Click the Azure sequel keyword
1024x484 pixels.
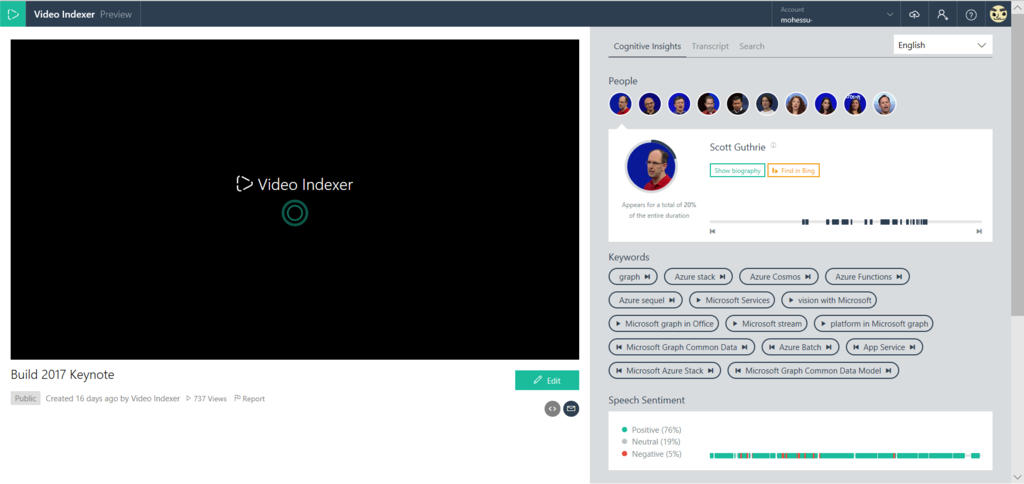645,300
